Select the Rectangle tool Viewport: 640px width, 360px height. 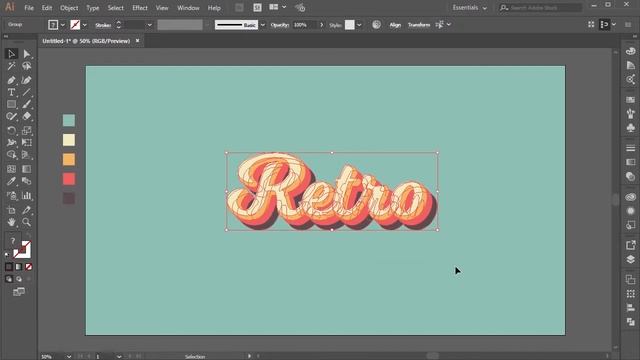click(11, 104)
